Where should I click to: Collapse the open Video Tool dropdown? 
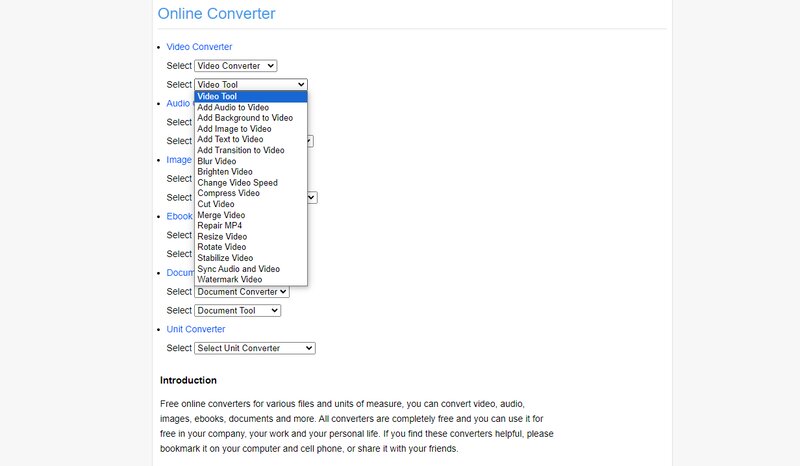[251, 85]
